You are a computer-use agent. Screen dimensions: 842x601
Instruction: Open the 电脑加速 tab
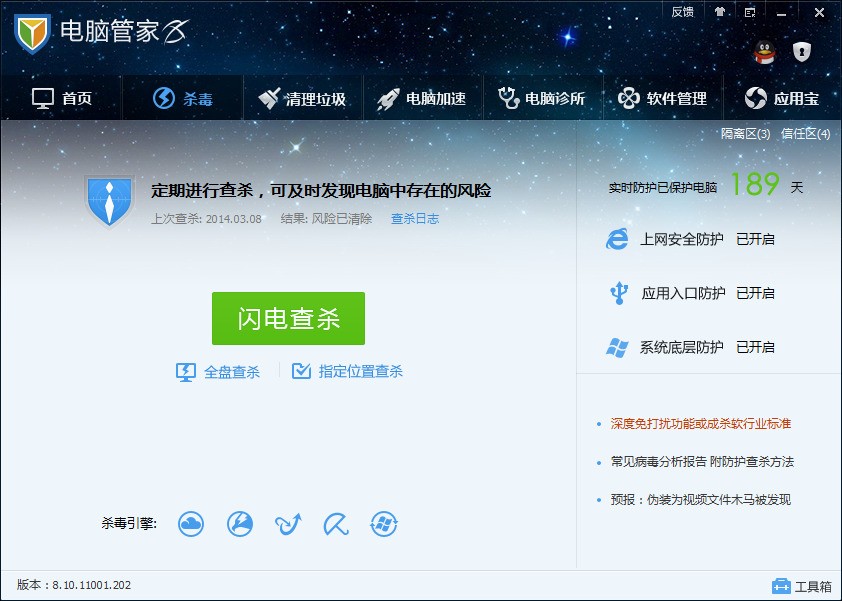[422, 98]
